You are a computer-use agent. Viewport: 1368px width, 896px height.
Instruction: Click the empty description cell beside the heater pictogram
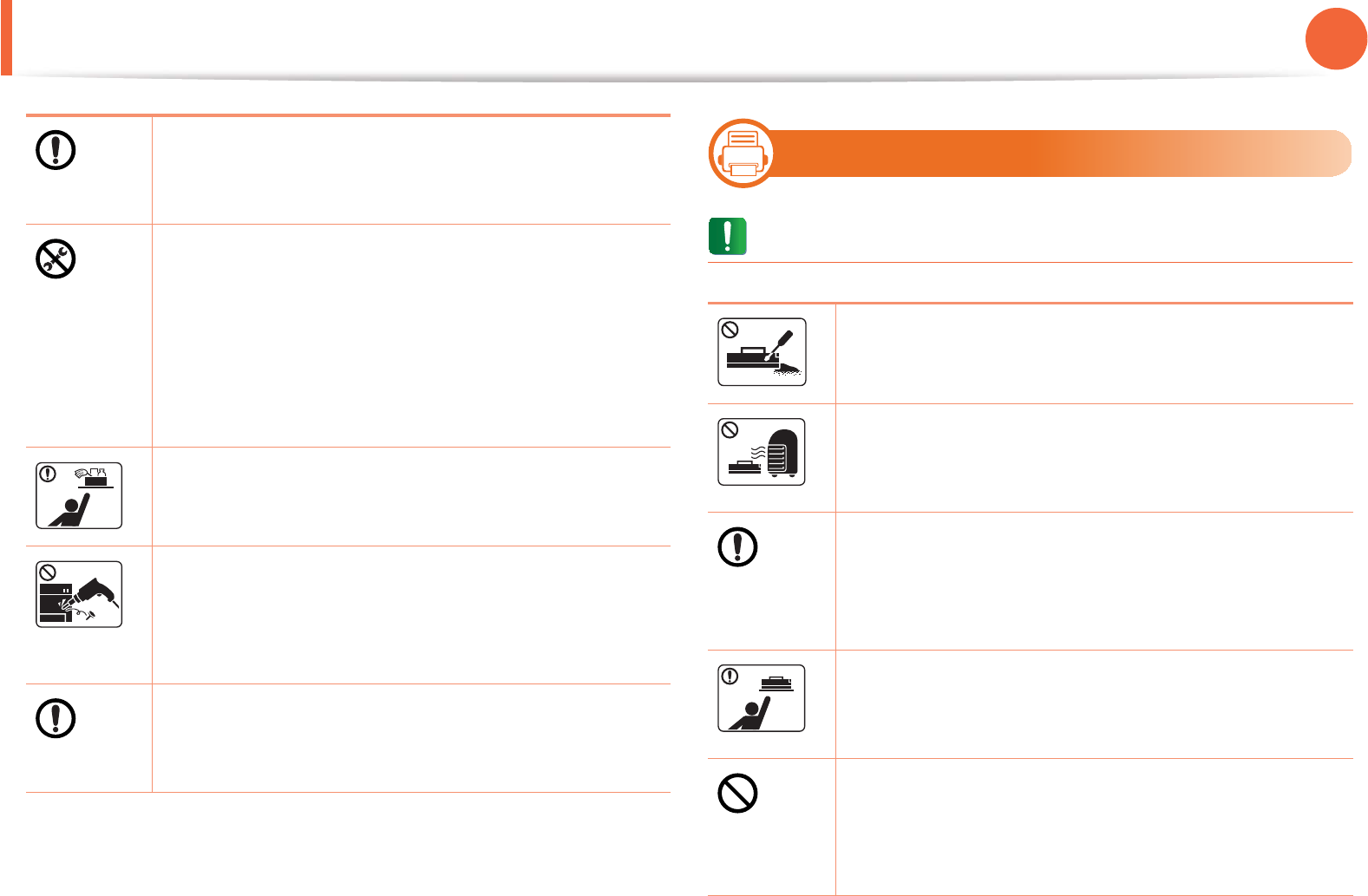click(1094, 458)
